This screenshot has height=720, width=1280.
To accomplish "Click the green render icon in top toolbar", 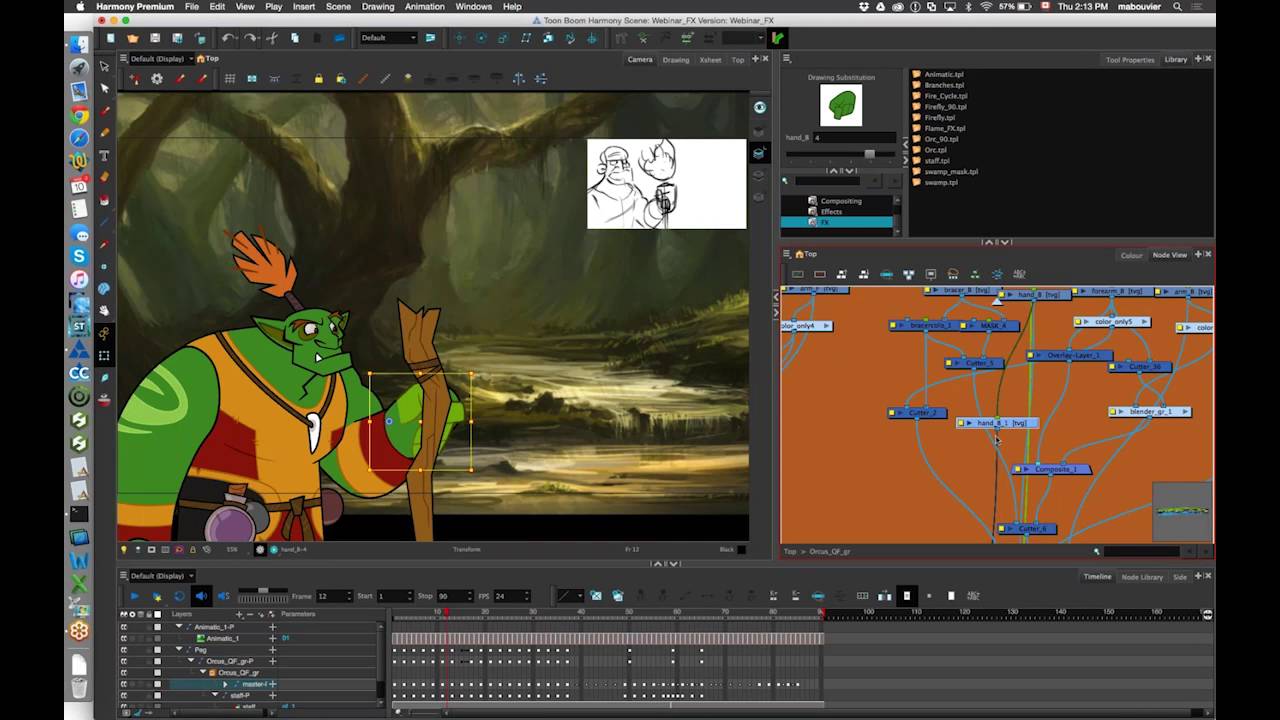I will click(777, 38).
